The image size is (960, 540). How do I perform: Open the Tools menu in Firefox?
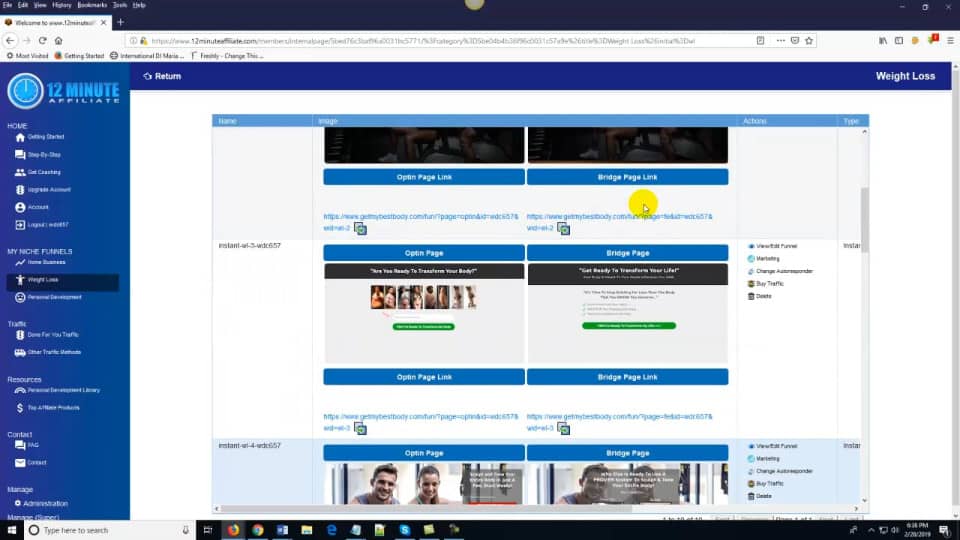point(120,5)
